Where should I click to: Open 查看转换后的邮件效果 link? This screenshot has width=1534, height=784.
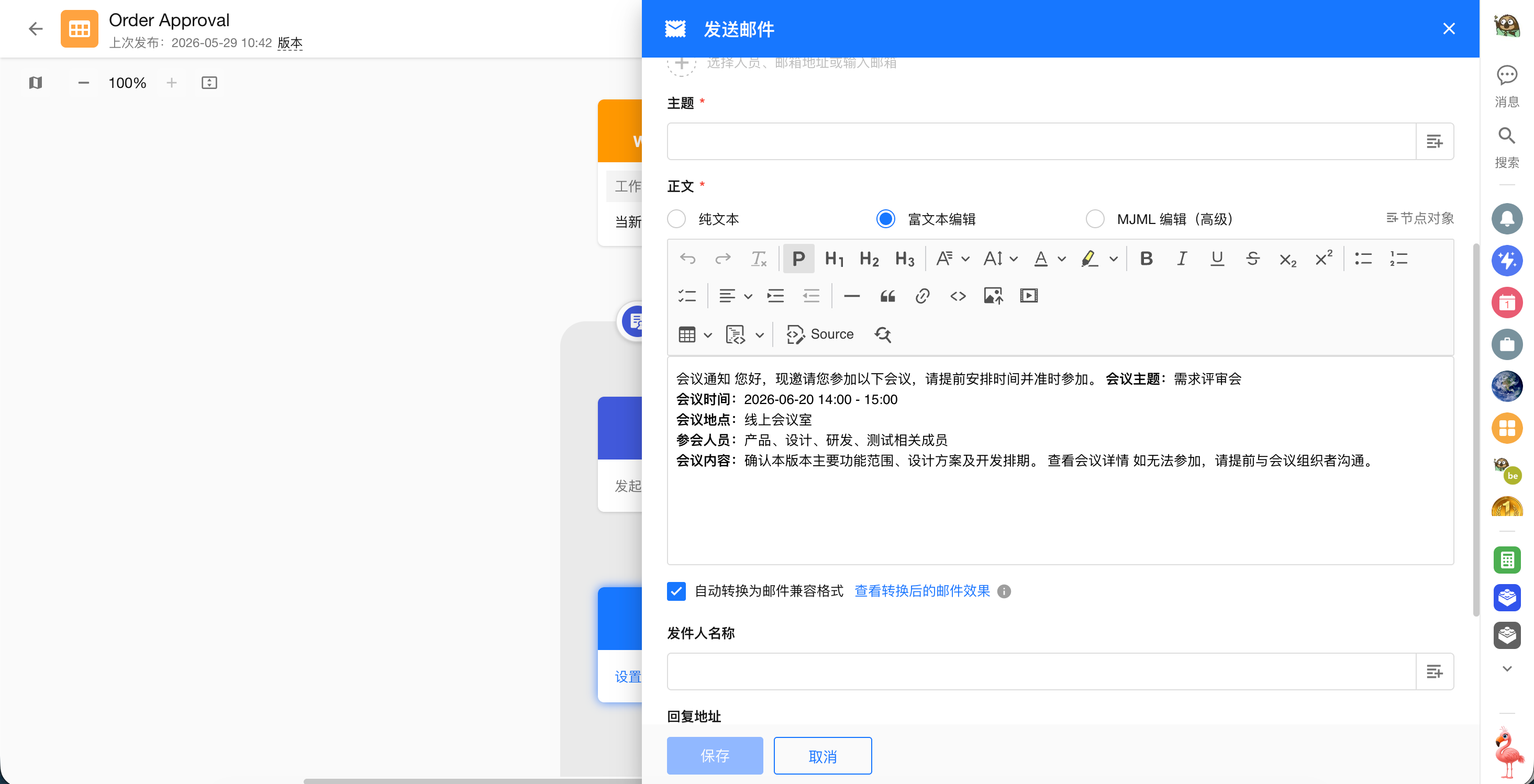(x=922, y=591)
